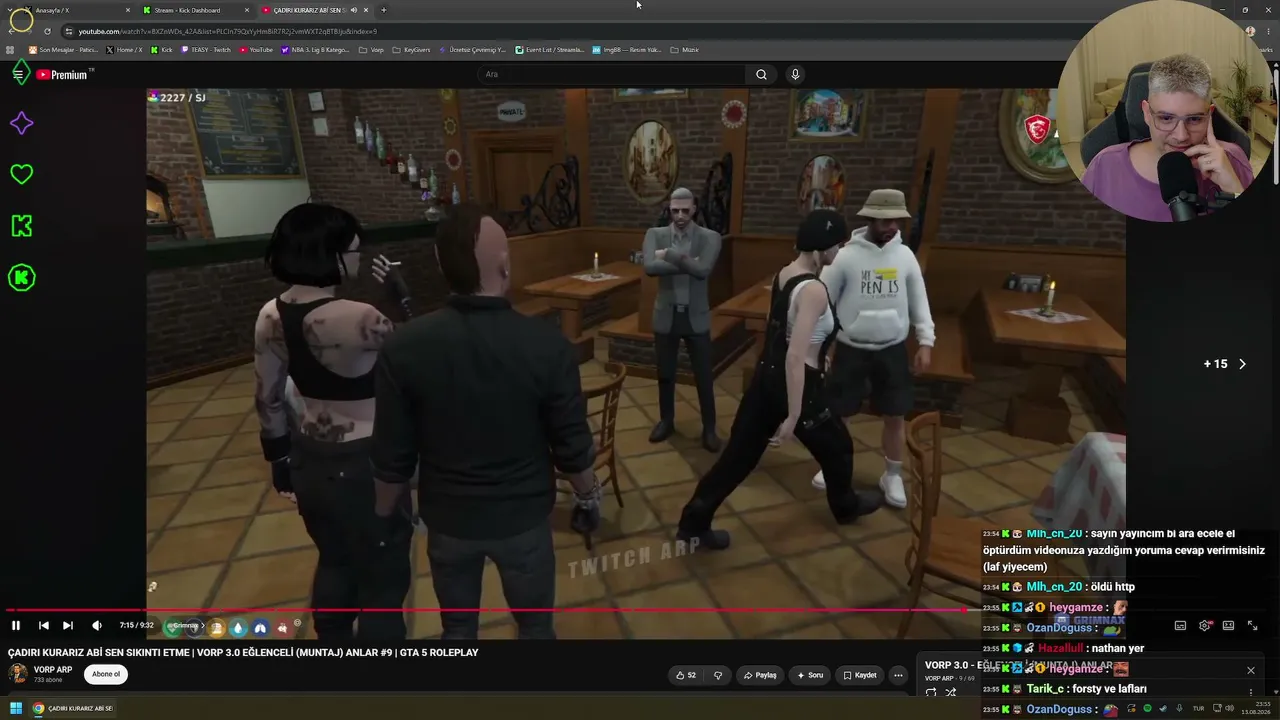
Task: Toggle subtitles in the video player
Action: (1180, 625)
